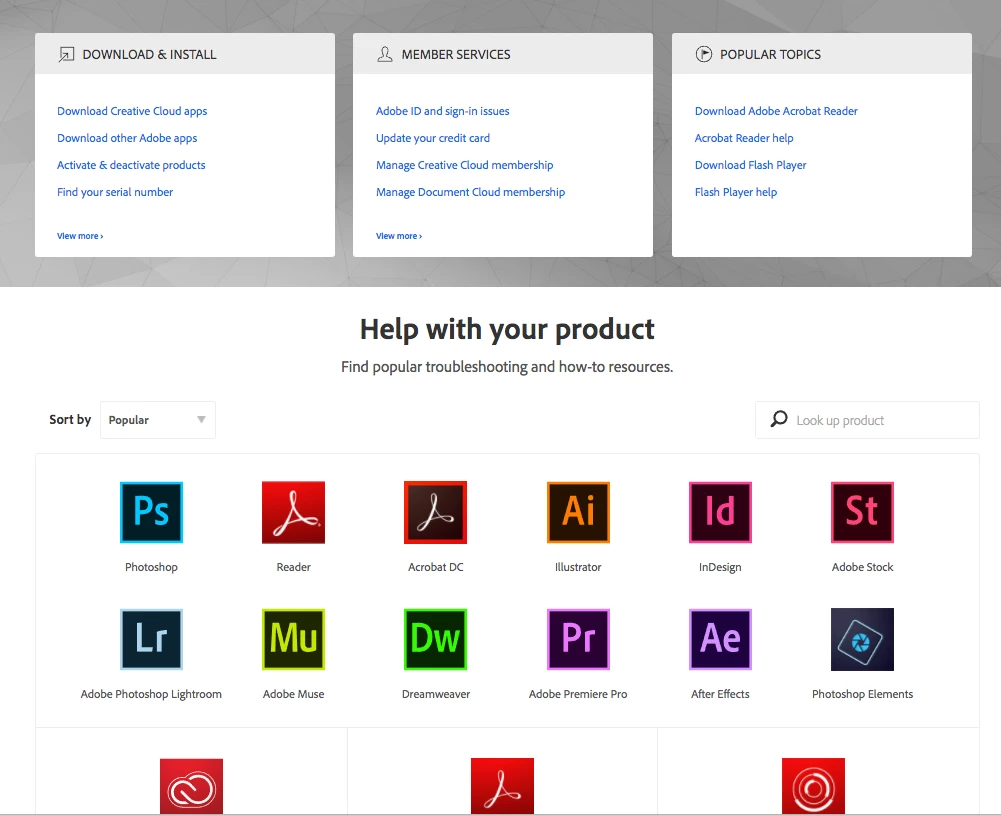Click the After Effects label
Screen dimensions: 1001x816
[x=720, y=694]
